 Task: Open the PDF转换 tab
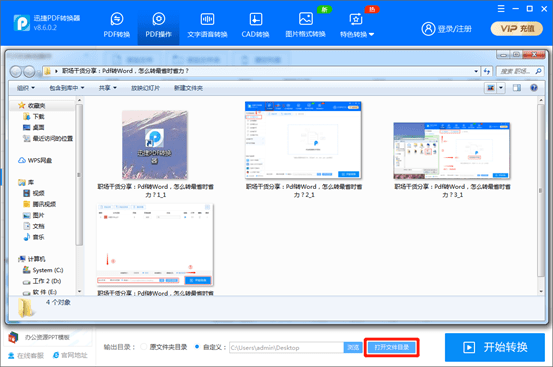point(117,25)
